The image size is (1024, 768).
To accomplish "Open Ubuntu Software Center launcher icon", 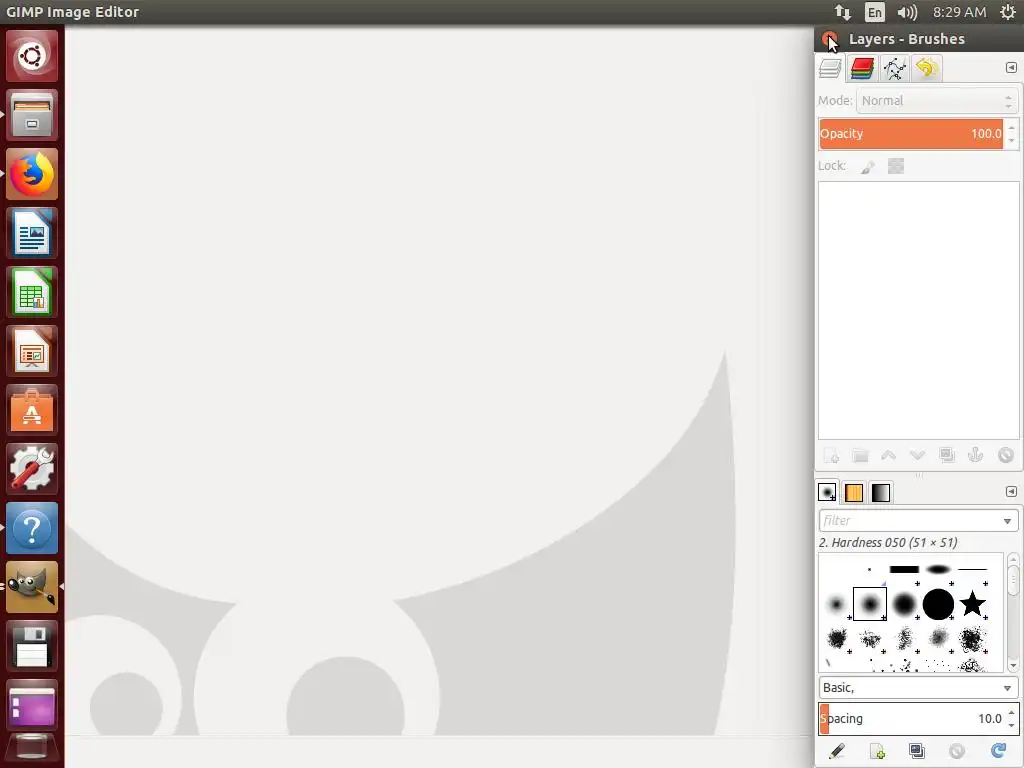I will coord(32,410).
